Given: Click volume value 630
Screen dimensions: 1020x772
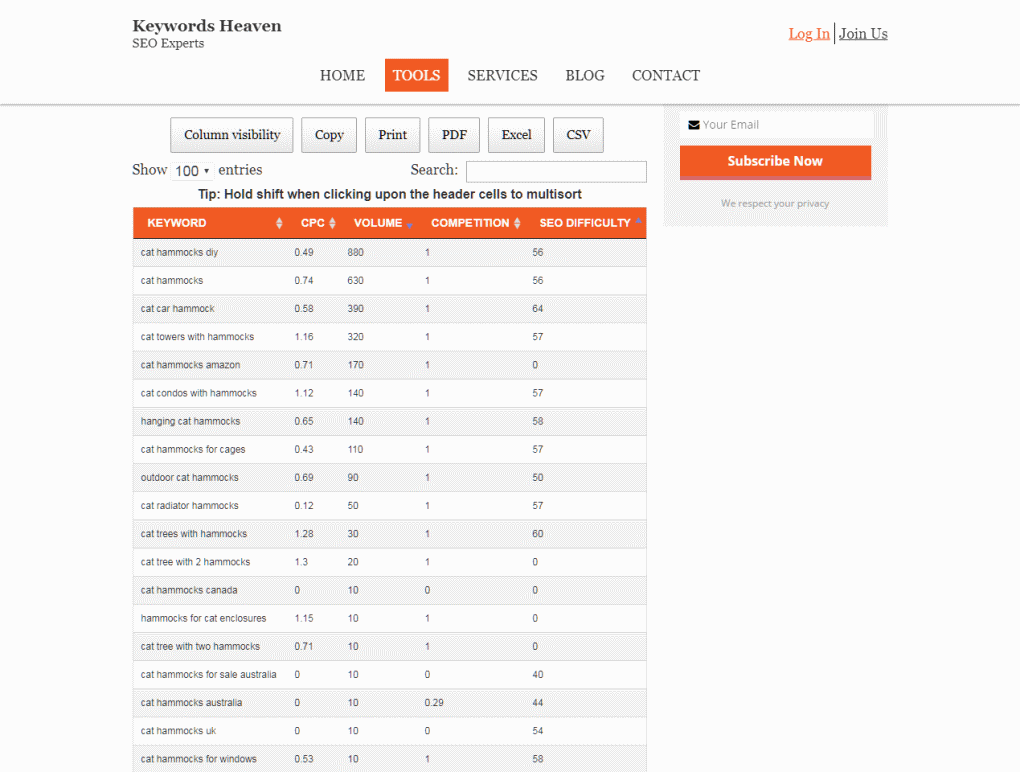Looking at the screenshot, I should tap(355, 281).
